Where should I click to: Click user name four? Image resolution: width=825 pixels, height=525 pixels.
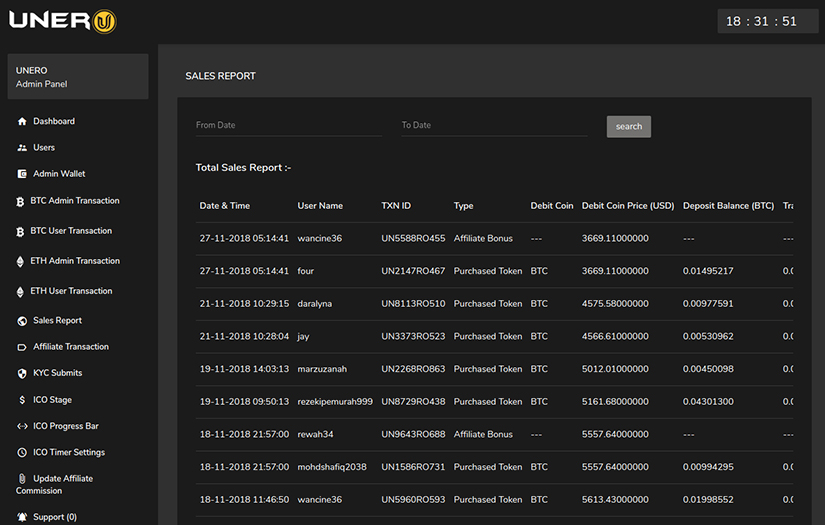coord(305,271)
